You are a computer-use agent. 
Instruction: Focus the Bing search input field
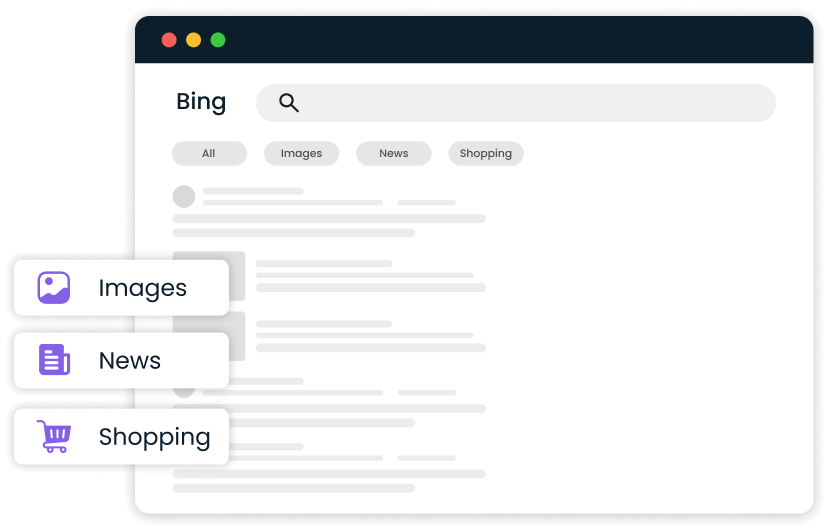pos(530,102)
